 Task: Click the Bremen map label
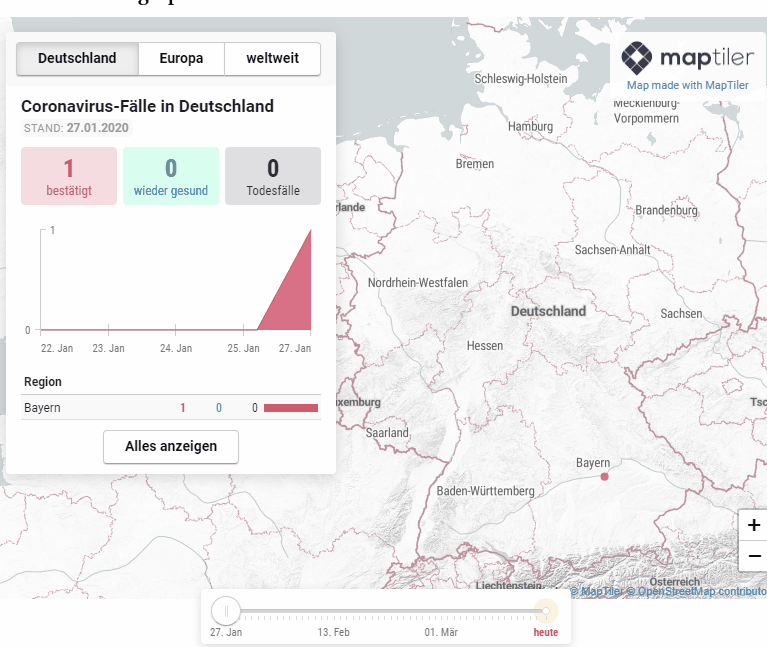tap(475, 164)
